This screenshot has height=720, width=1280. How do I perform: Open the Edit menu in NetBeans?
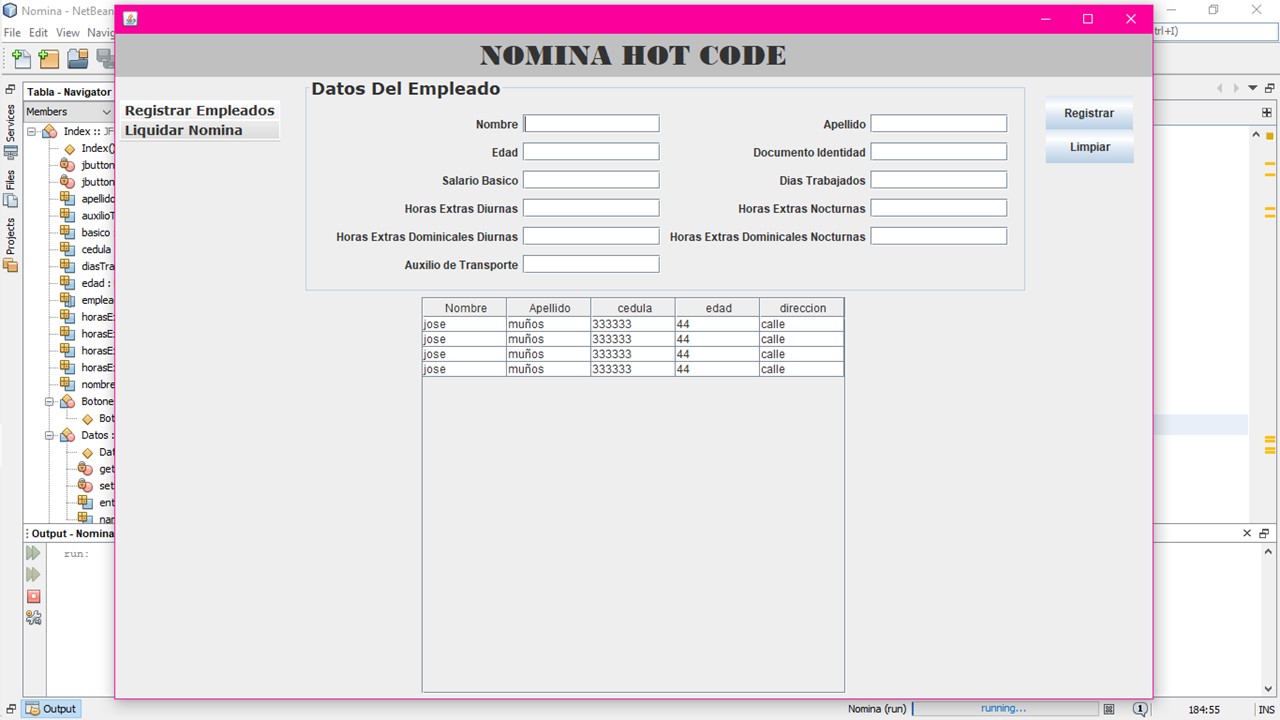38,32
